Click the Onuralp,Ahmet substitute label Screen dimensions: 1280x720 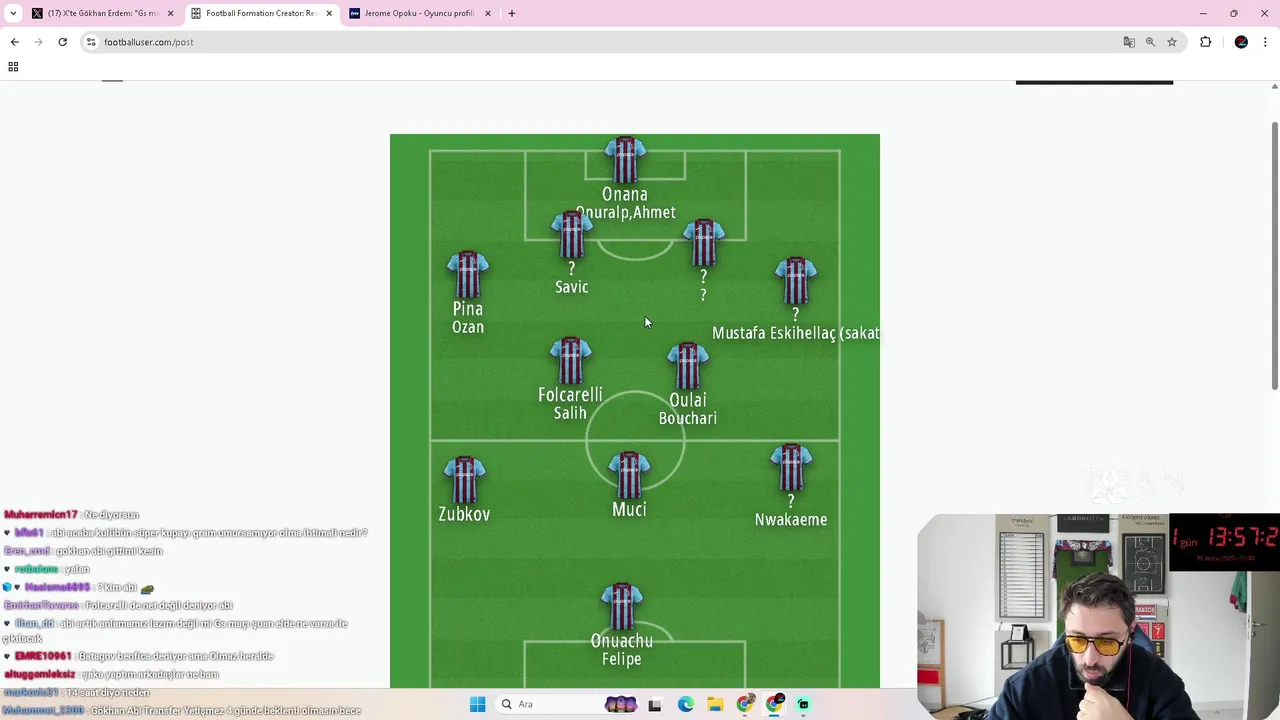[625, 212]
